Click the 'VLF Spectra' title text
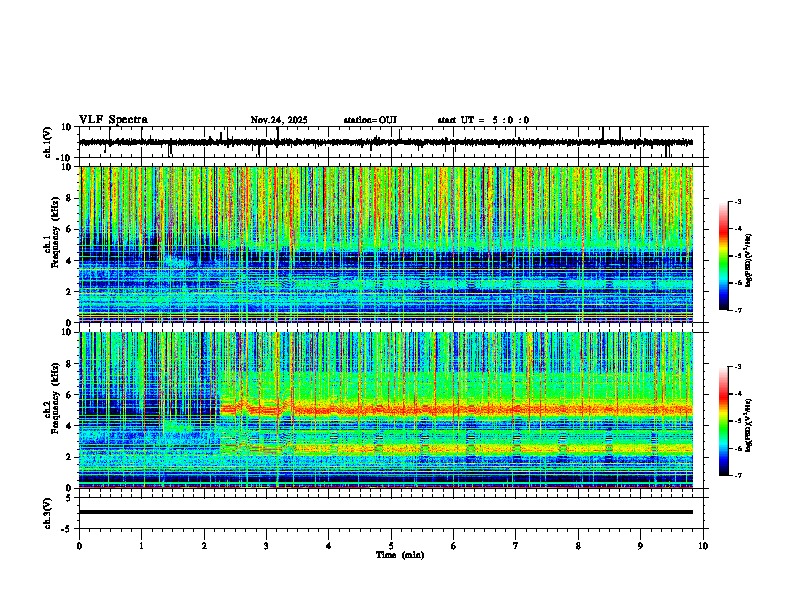The image size is (792, 612). click(x=113, y=120)
